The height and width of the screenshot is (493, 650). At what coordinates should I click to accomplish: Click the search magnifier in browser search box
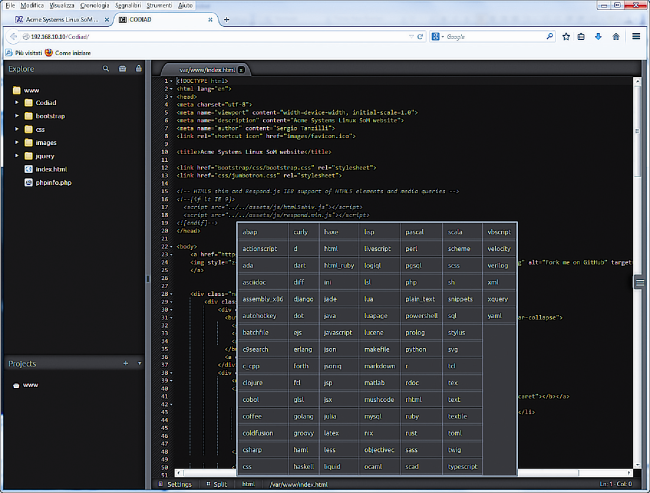(550, 36)
